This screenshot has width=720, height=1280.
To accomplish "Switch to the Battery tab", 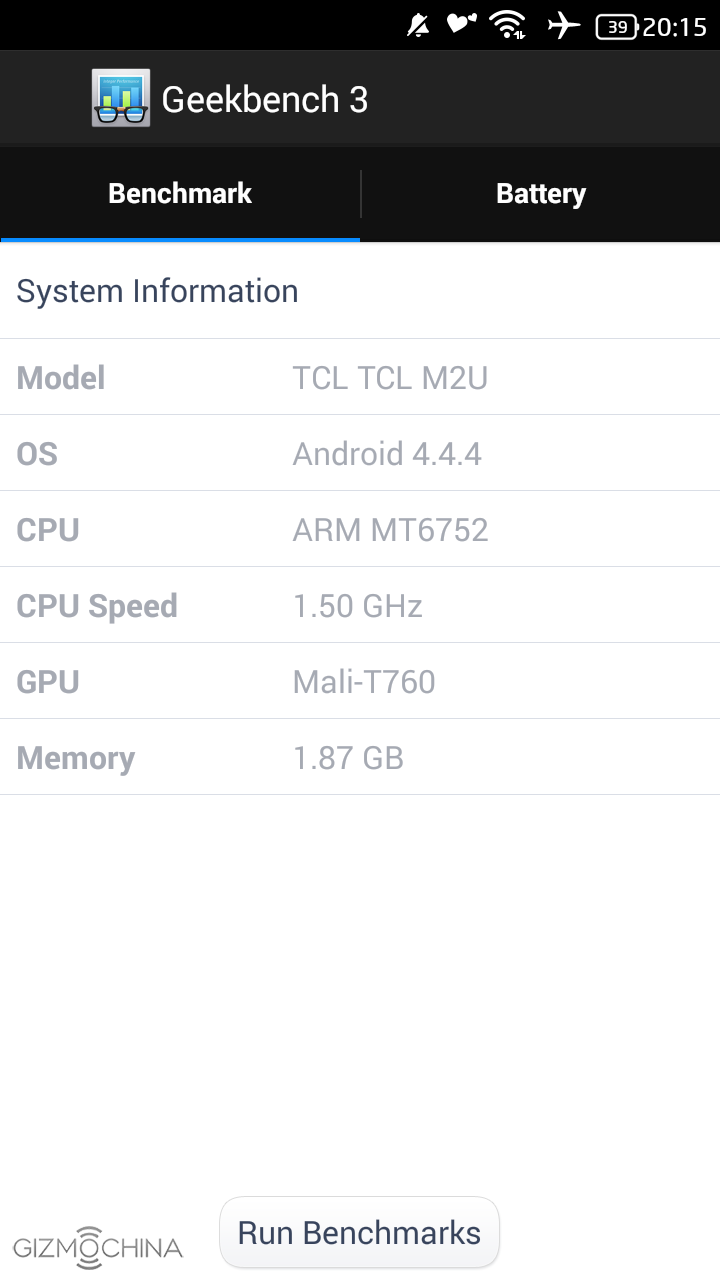I will (x=540, y=194).
